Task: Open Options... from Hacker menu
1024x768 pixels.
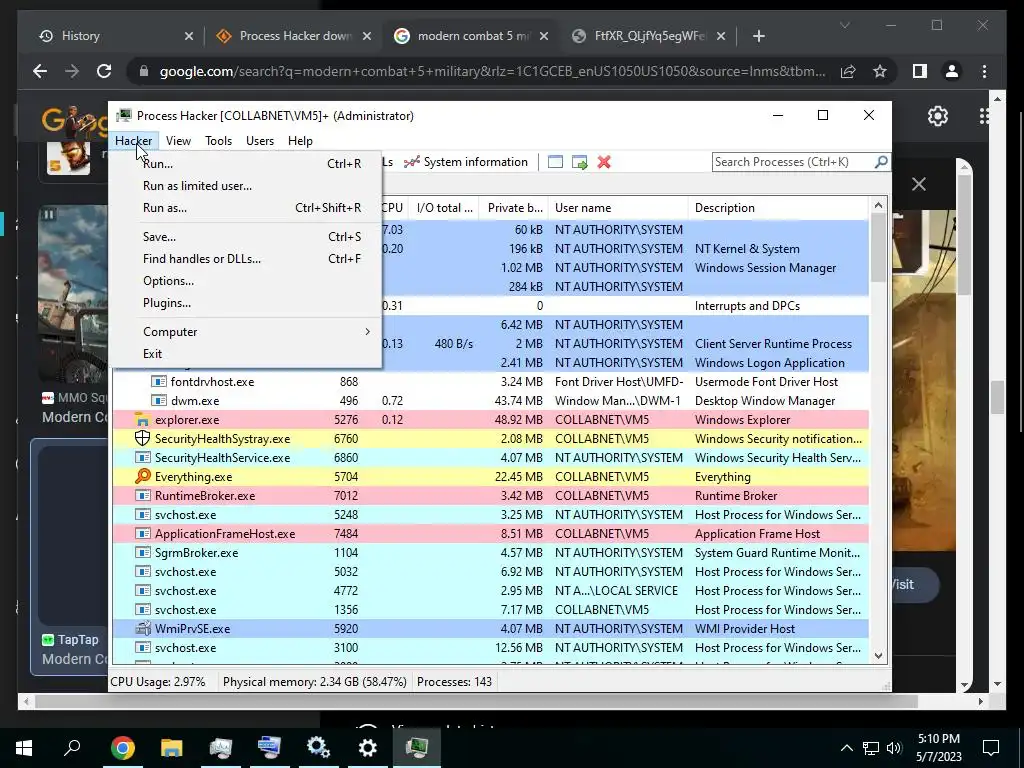Action: [245, 281]
